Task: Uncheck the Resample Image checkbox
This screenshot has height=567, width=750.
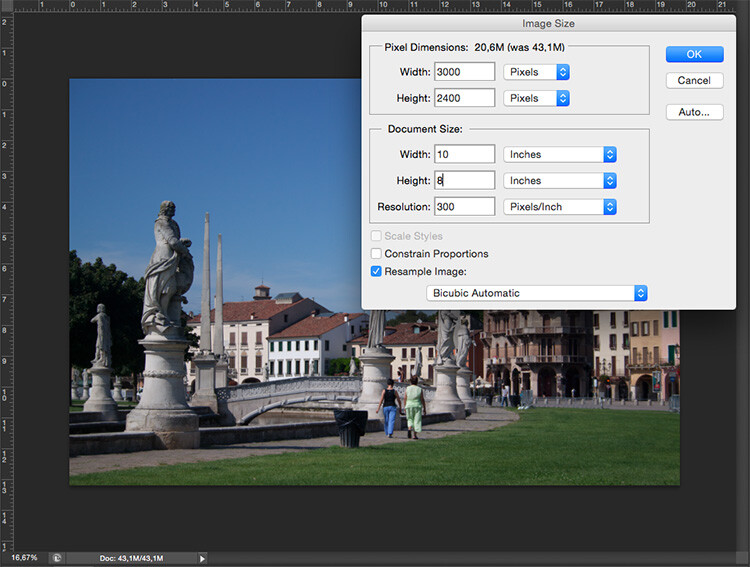Action: (x=376, y=271)
